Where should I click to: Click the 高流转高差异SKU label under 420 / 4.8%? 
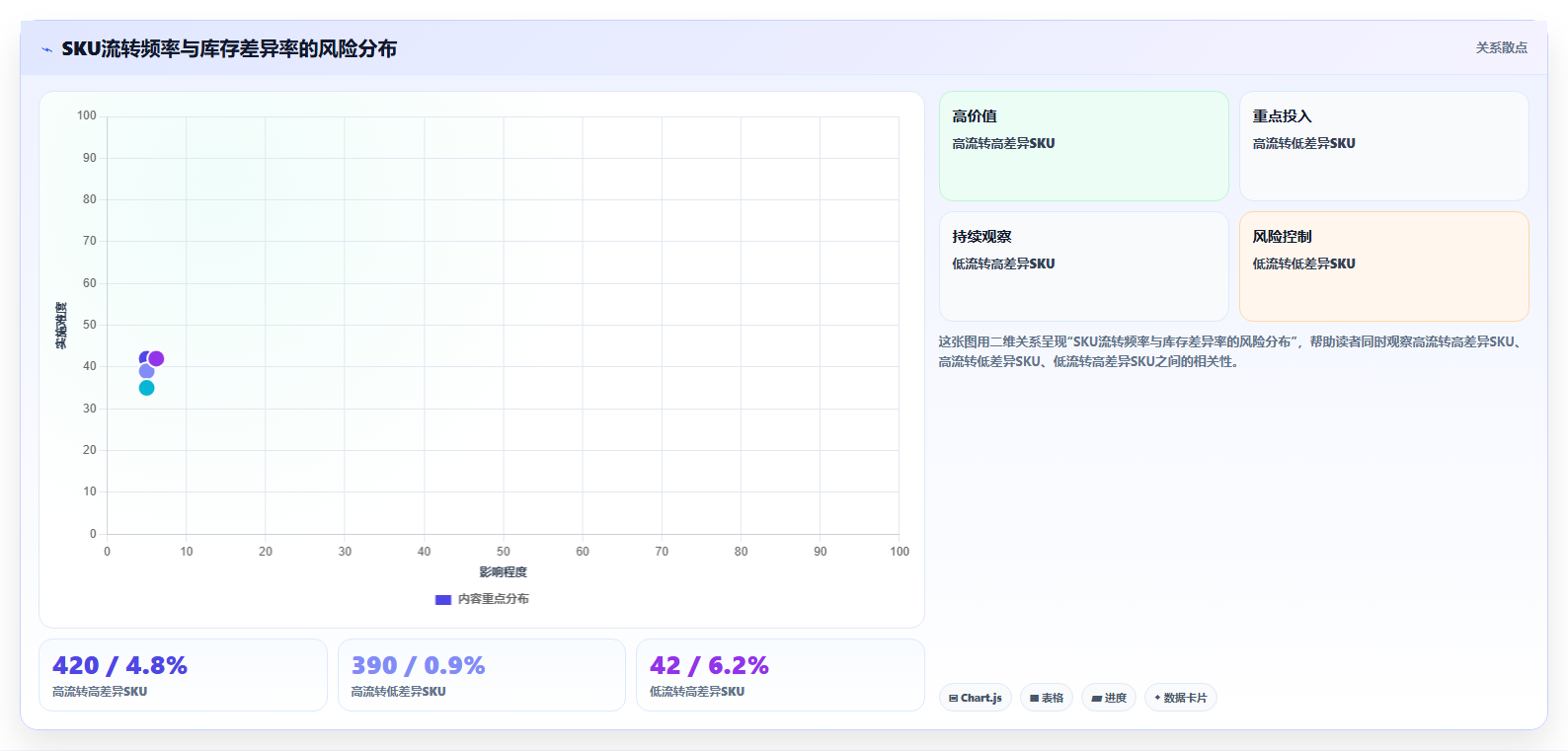(100, 692)
